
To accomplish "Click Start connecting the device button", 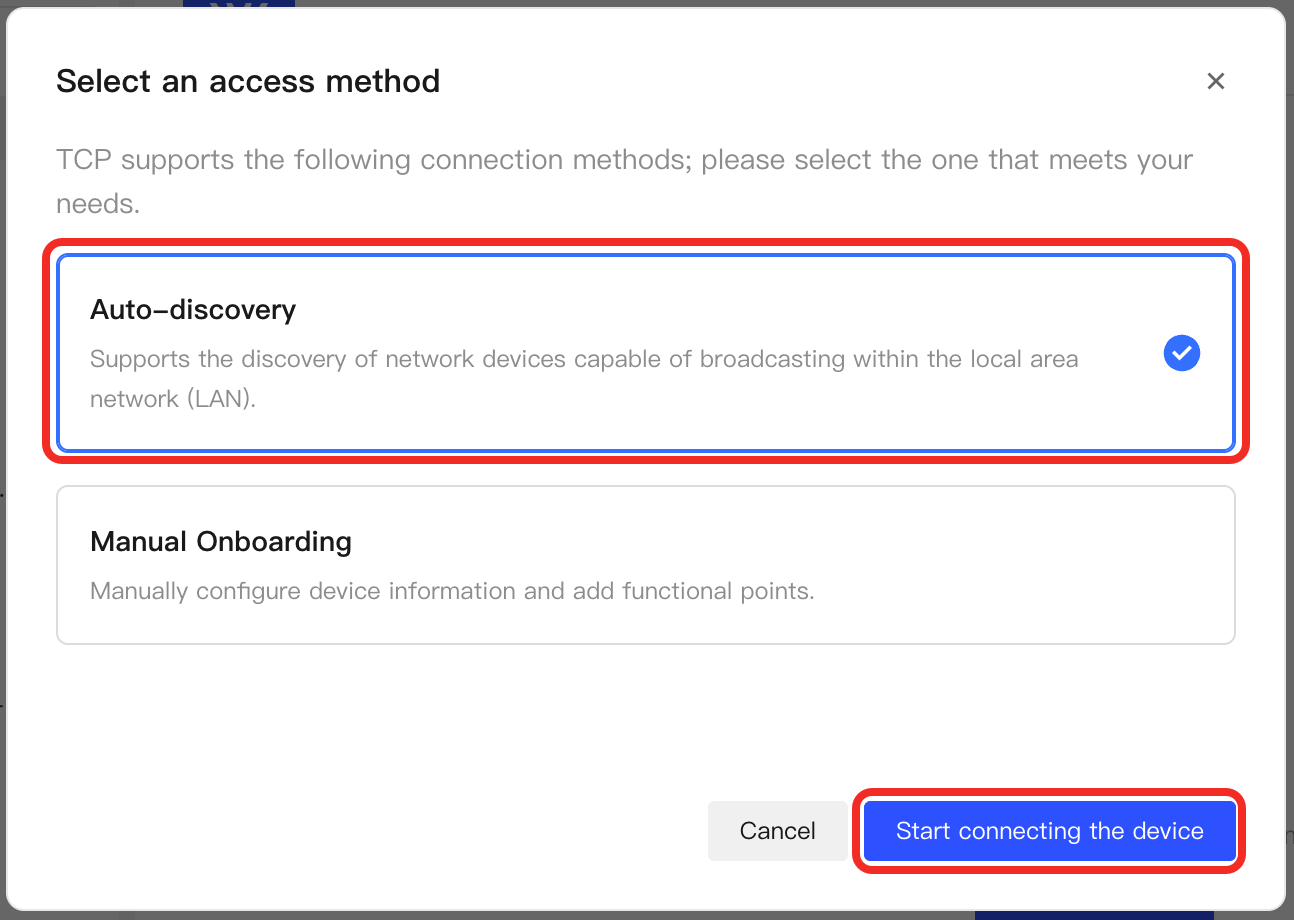I will pyautogui.click(x=1049, y=831).
